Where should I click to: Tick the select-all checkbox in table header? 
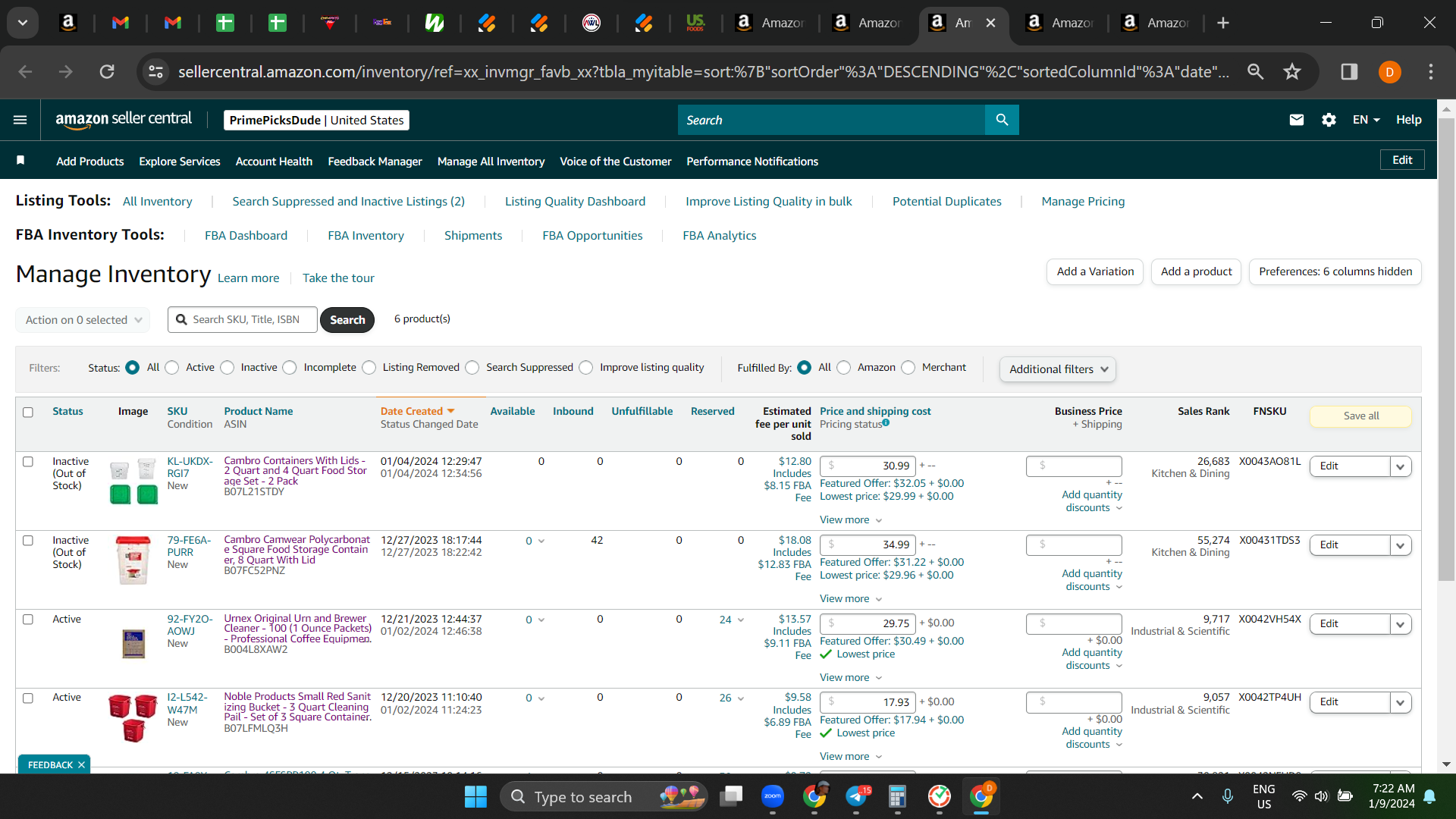pyautogui.click(x=28, y=413)
